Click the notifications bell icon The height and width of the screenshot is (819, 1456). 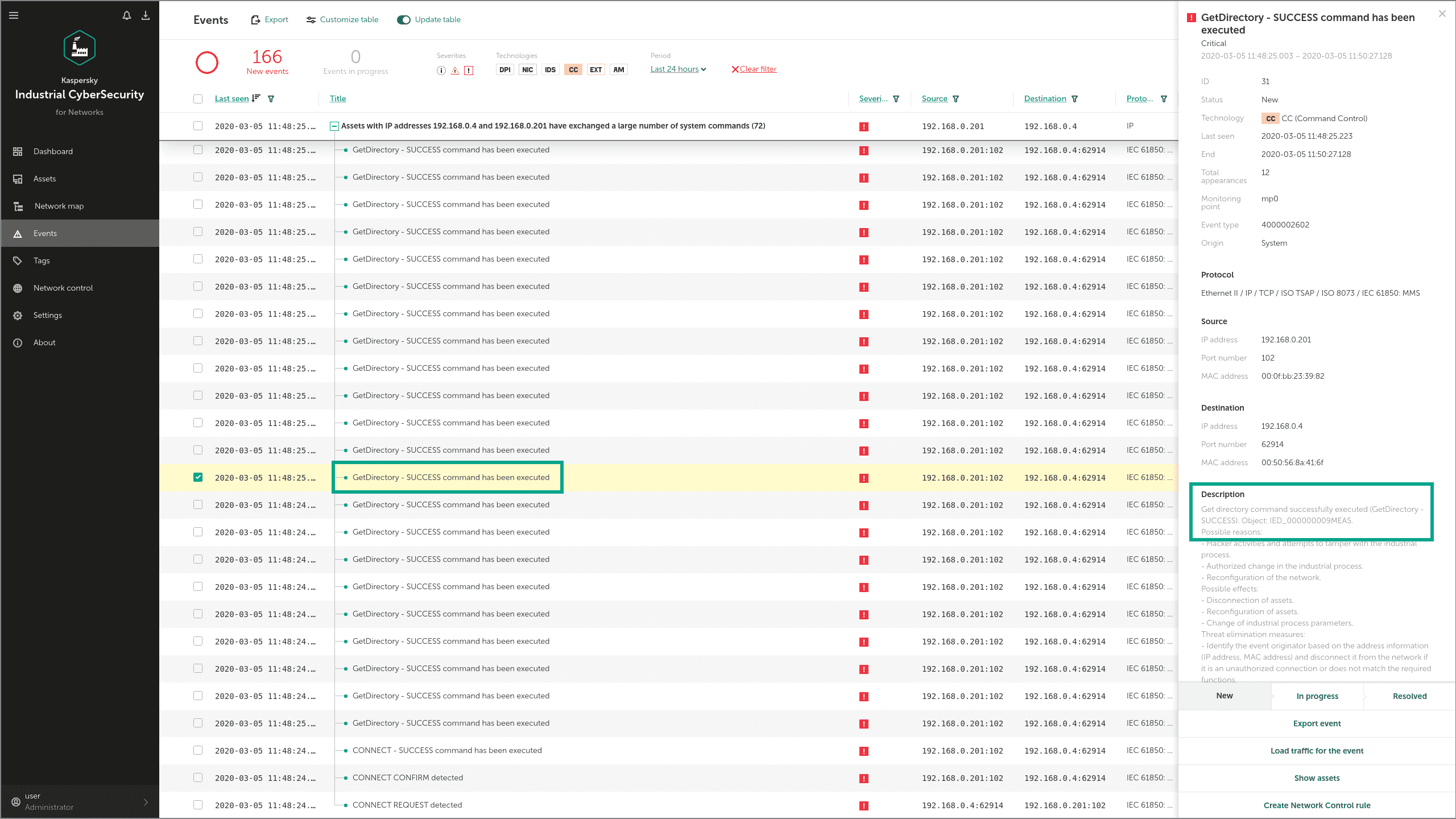[x=127, y=15]
